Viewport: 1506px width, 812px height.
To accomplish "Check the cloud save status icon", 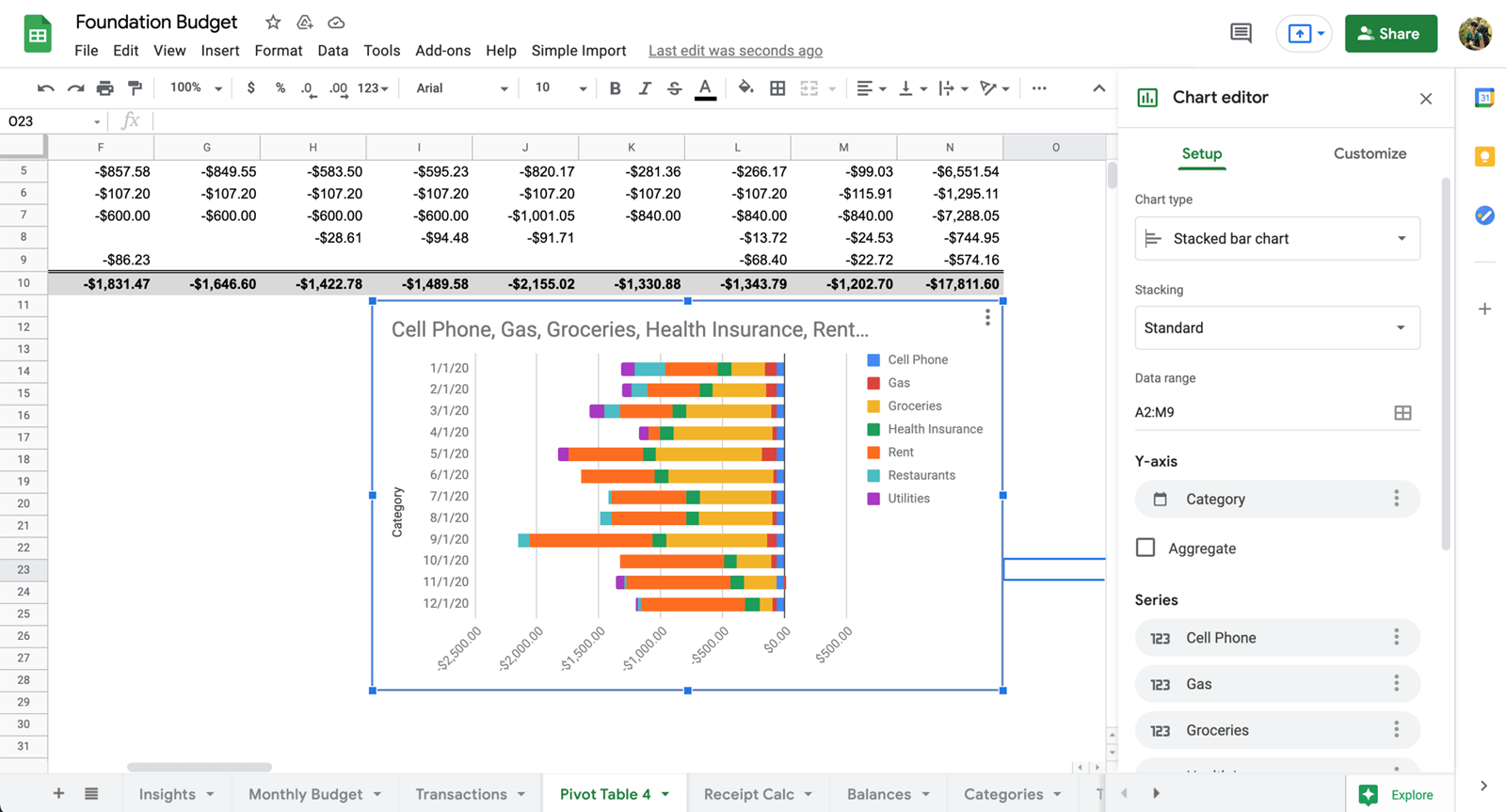I will click(336, 22).
